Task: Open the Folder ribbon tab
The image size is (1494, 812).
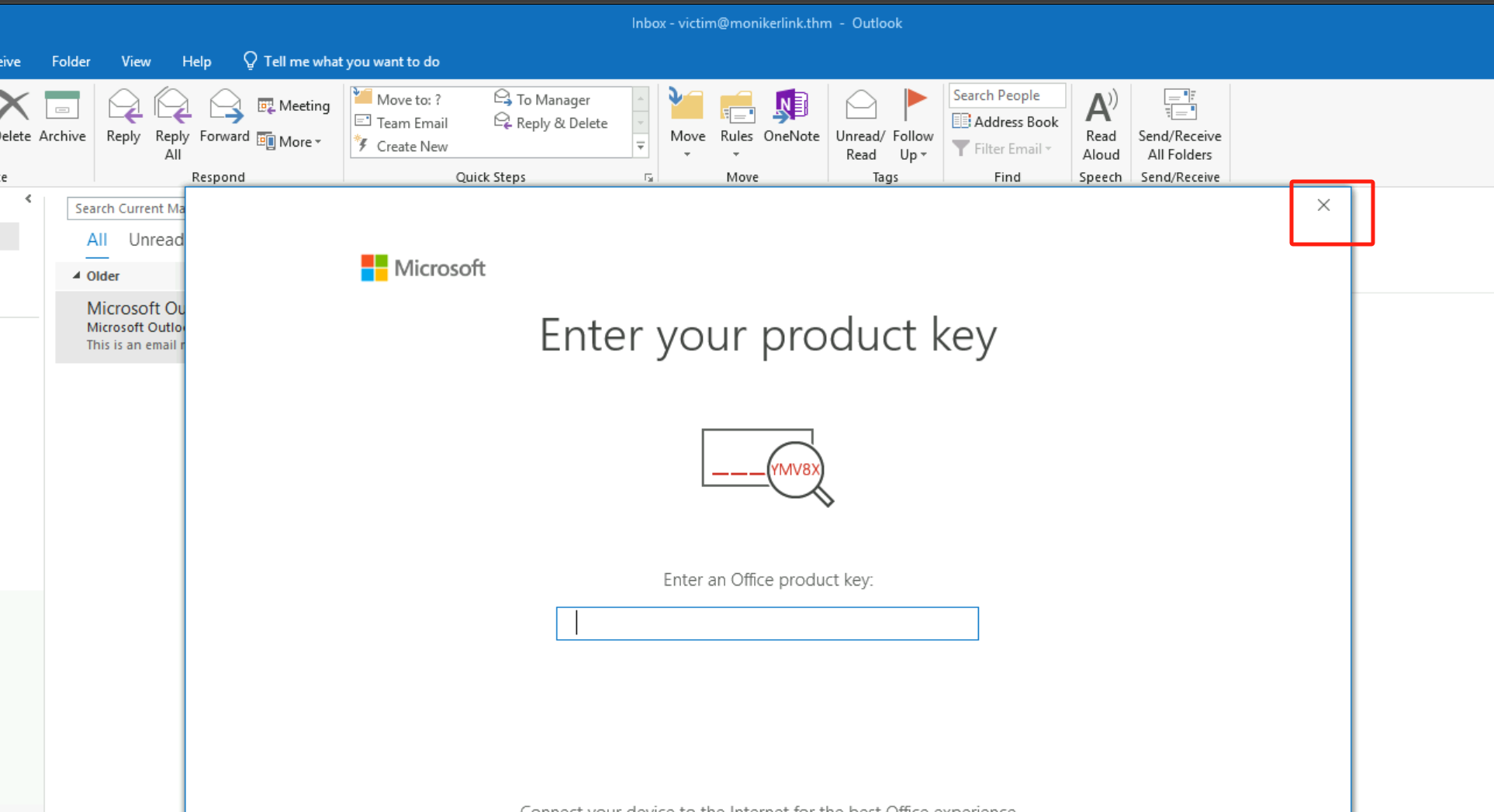Action: tap(71, 61)
